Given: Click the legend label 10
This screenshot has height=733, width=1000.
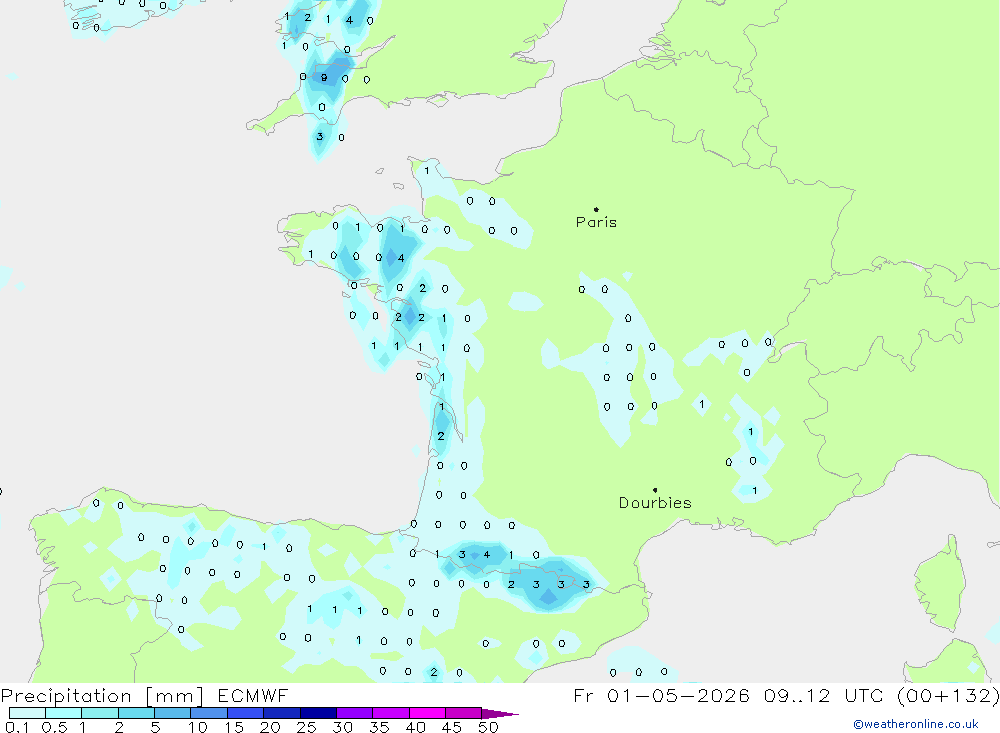Looking at the screenshot, I should point(197,727).
